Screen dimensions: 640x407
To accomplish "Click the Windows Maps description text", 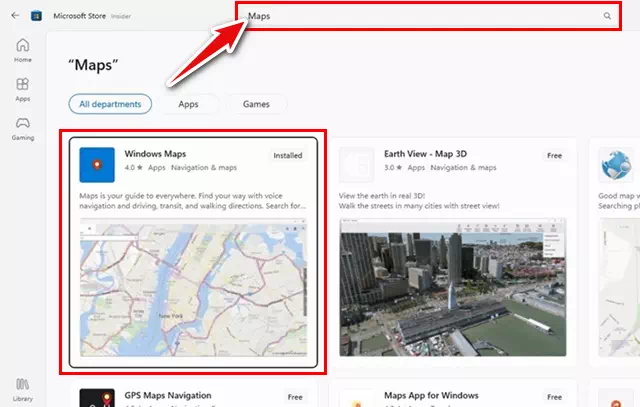I will (x=193, y=201).
